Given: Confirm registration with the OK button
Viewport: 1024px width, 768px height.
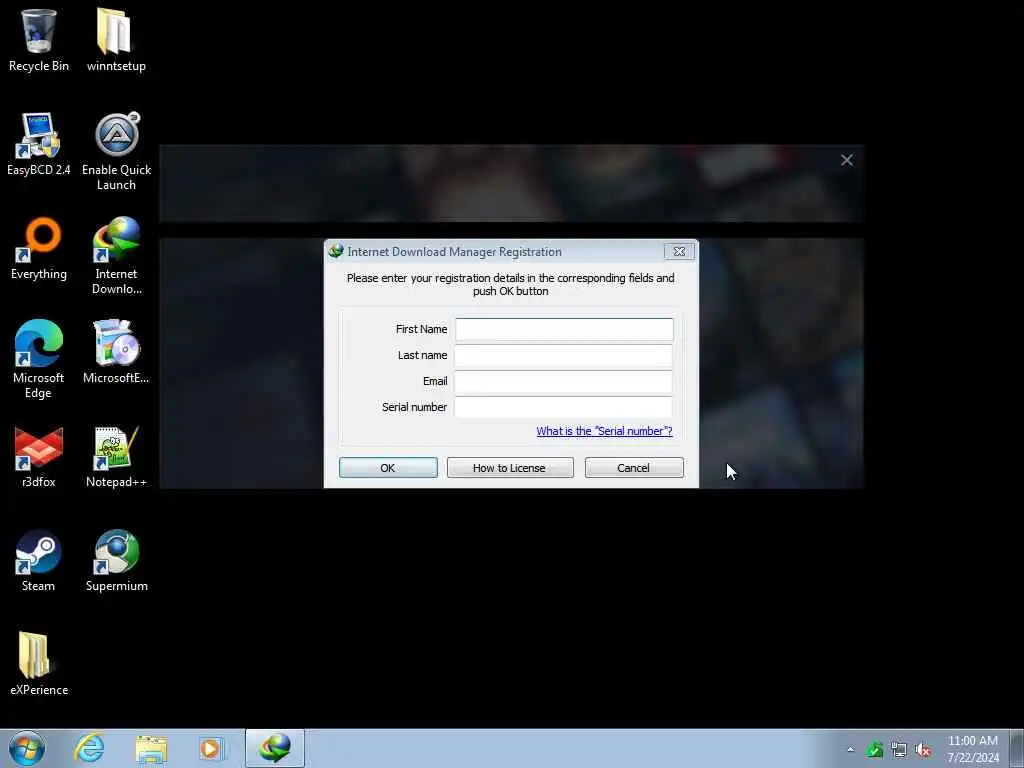Looking at the screenshot, I should [388, 468].
